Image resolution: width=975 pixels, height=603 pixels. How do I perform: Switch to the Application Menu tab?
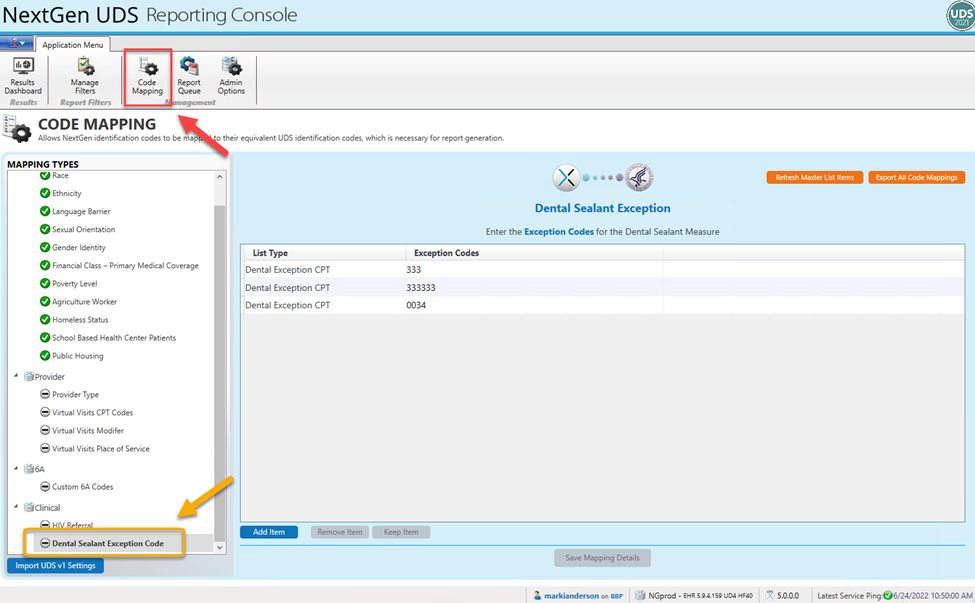(x=73, y=45)
